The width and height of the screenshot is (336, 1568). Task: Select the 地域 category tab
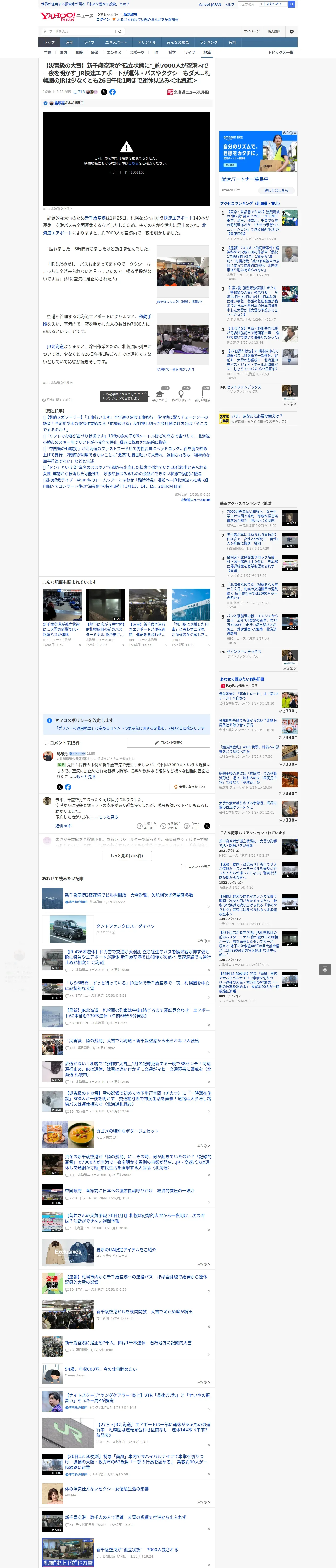[x=207, y=52]
